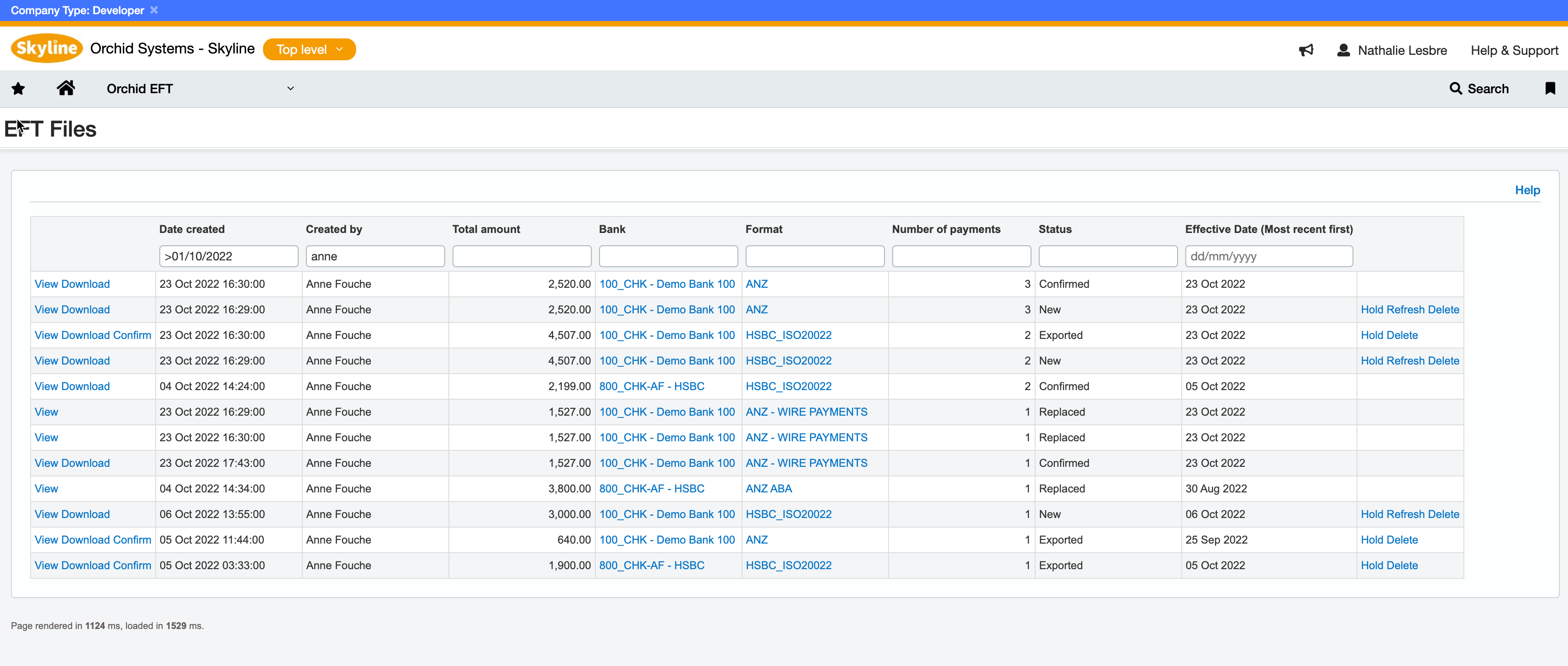Hold the 640.00 Exported file
The width and height of the screenshot is (1568, 666).
[x=1372, y=540]
